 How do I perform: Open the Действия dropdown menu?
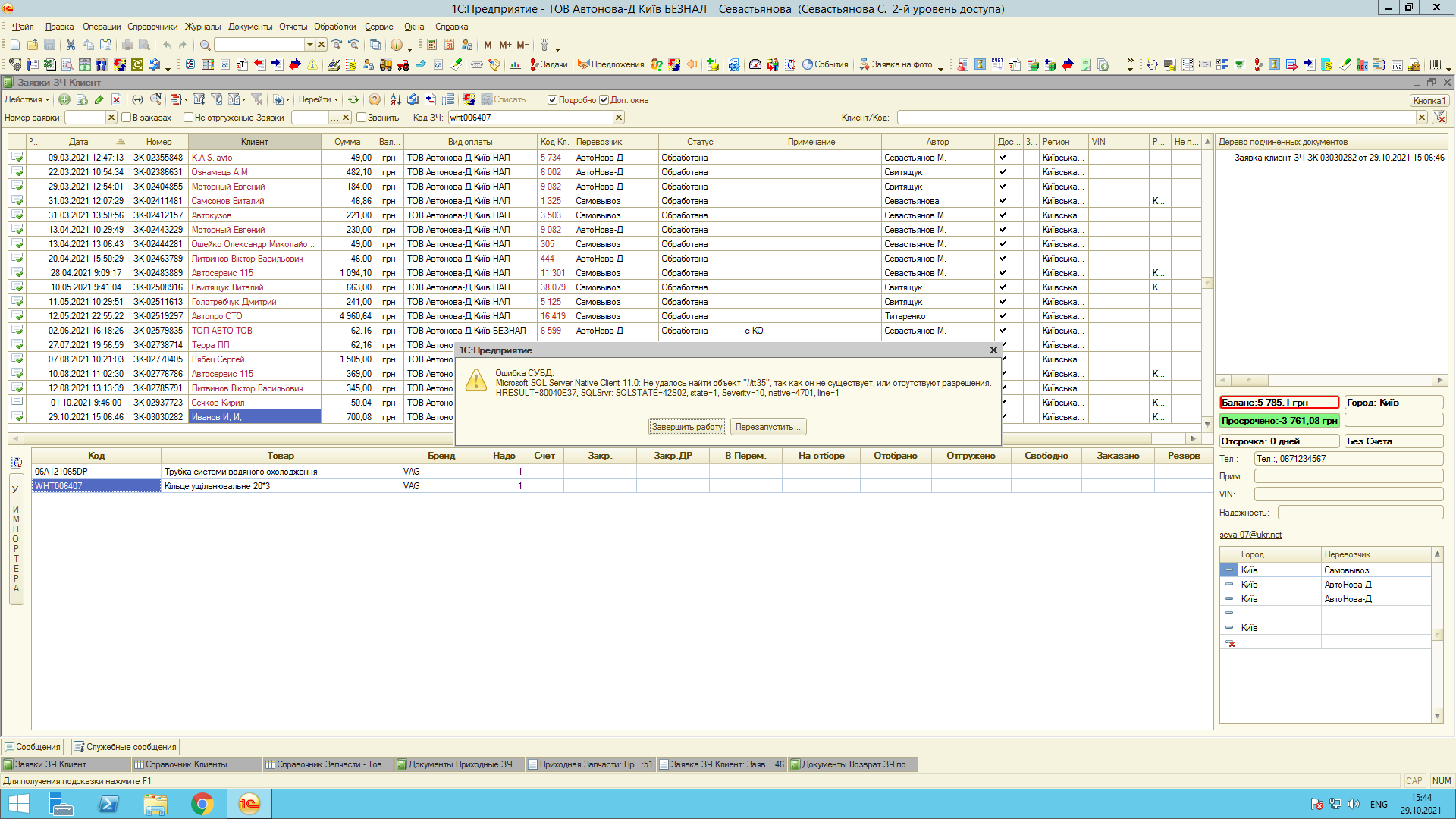[x=27, y=100]
